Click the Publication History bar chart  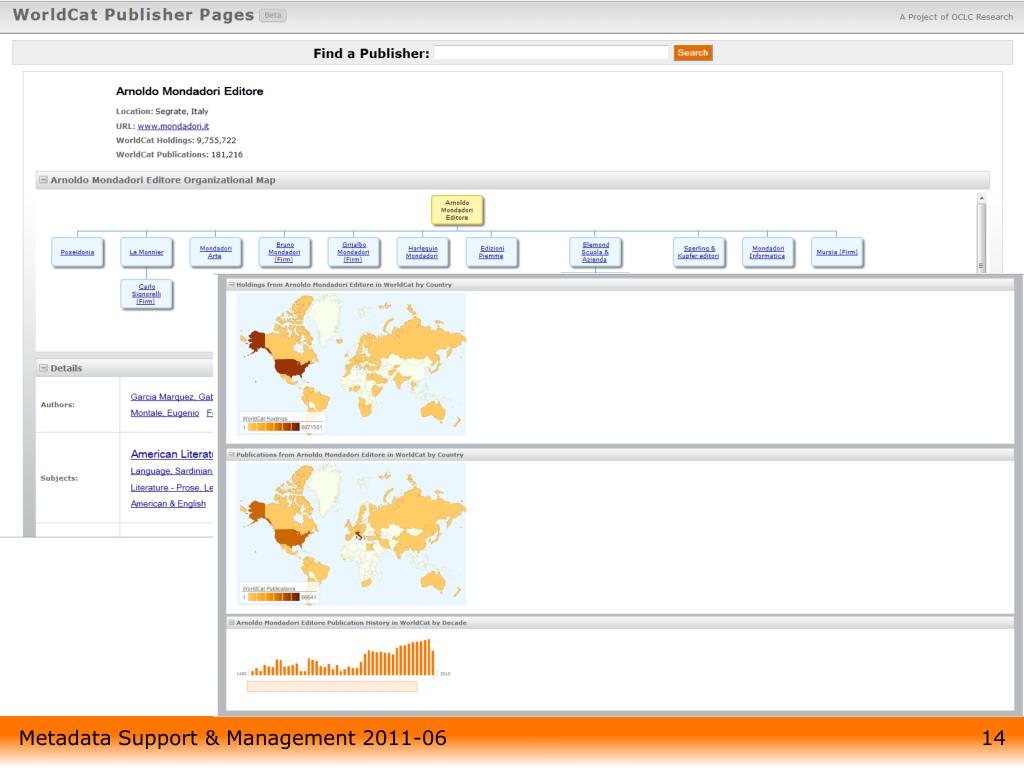(x=342, y=657)
